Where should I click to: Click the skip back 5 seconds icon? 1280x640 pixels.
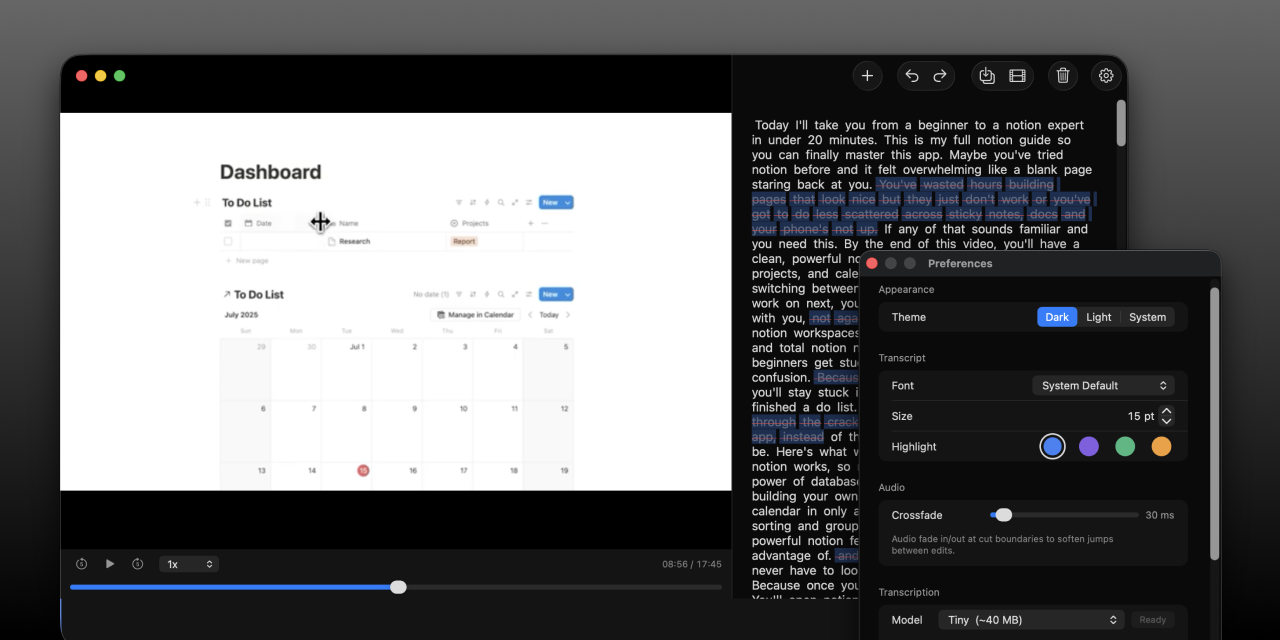[x=82, y=564]
